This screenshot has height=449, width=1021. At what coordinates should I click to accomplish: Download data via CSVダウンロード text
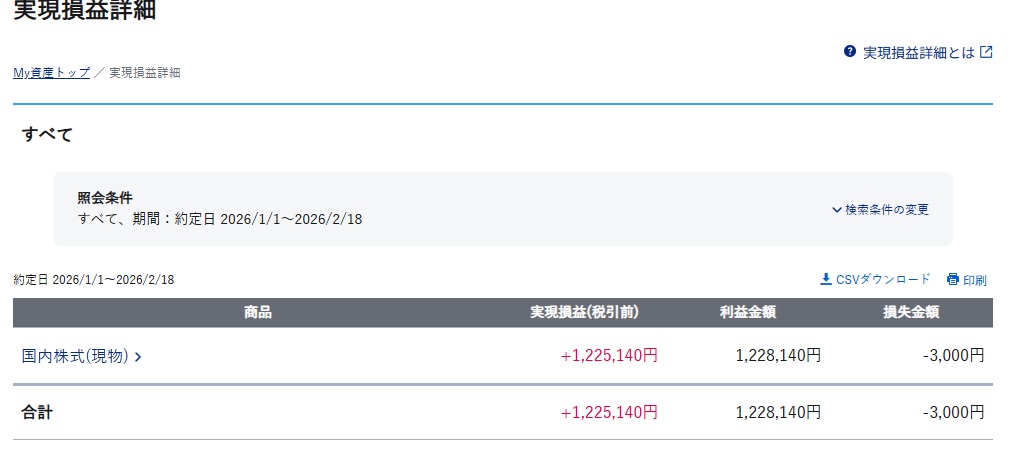tap(883, 279)
